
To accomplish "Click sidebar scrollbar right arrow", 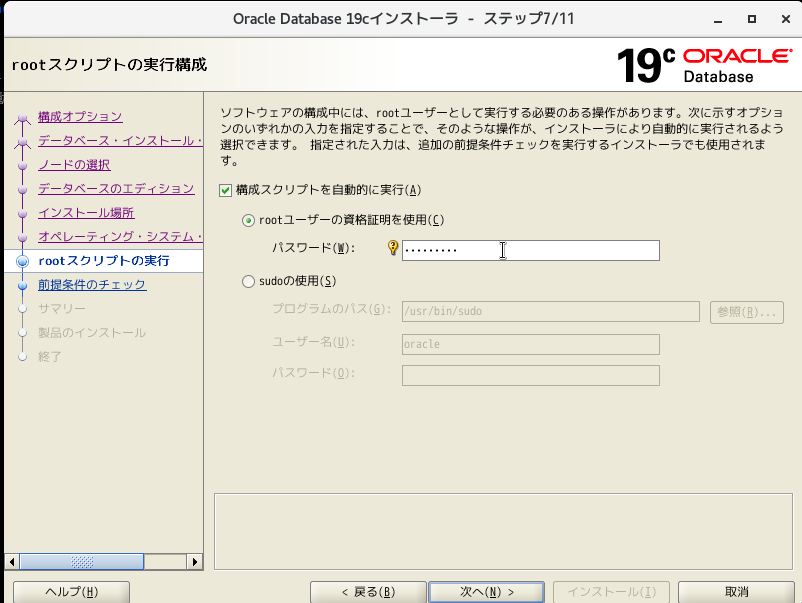I will pos(195,562).
